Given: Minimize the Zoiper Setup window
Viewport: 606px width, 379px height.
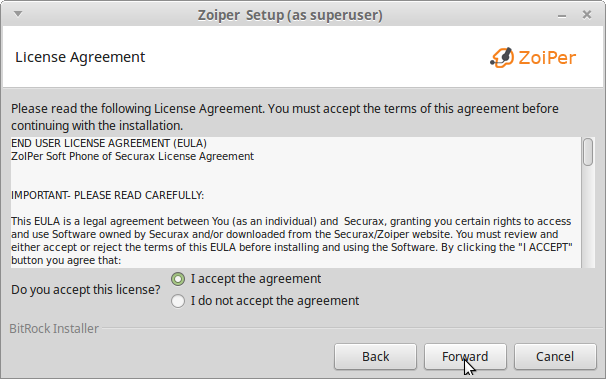Looking at the screenshot, I should tap(562, 16).
